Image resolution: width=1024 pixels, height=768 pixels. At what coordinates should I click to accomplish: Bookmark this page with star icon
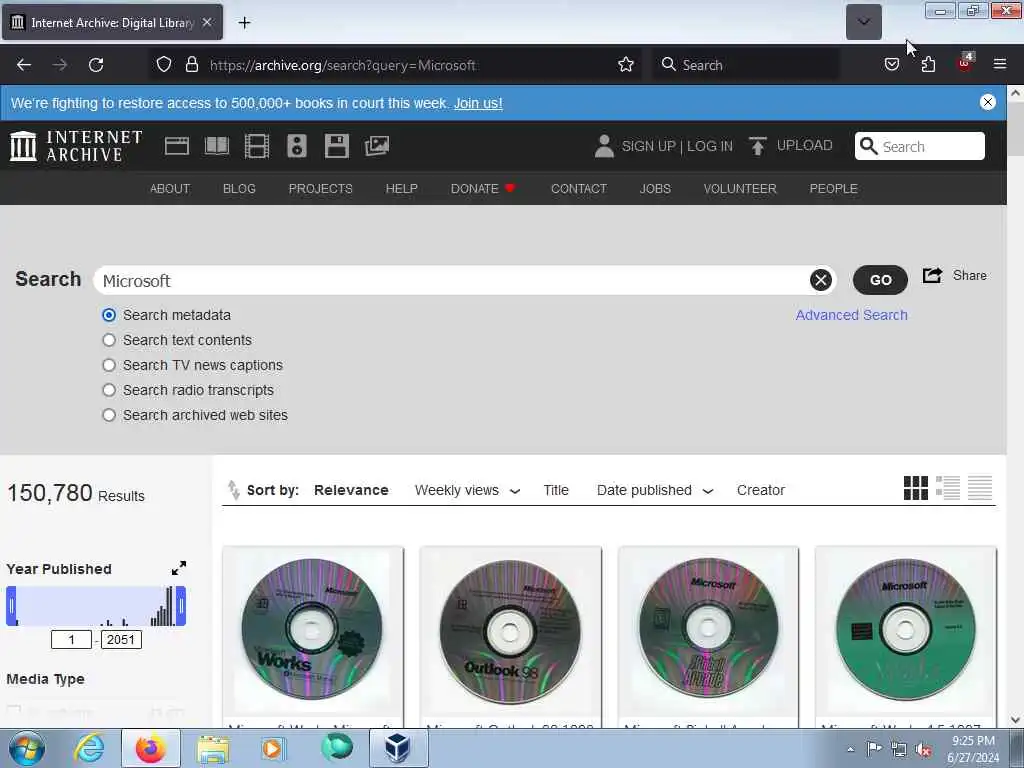pos(626,65)
